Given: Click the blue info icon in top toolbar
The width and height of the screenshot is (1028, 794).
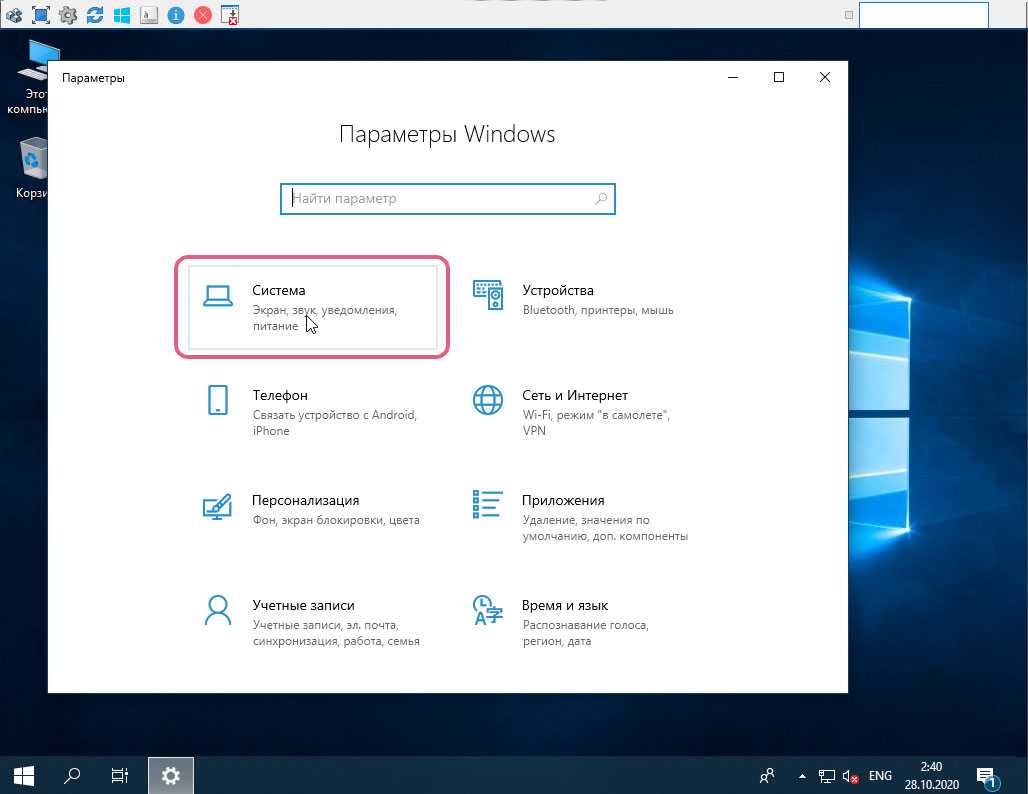Looking at the screenshot, I should 176,14.
